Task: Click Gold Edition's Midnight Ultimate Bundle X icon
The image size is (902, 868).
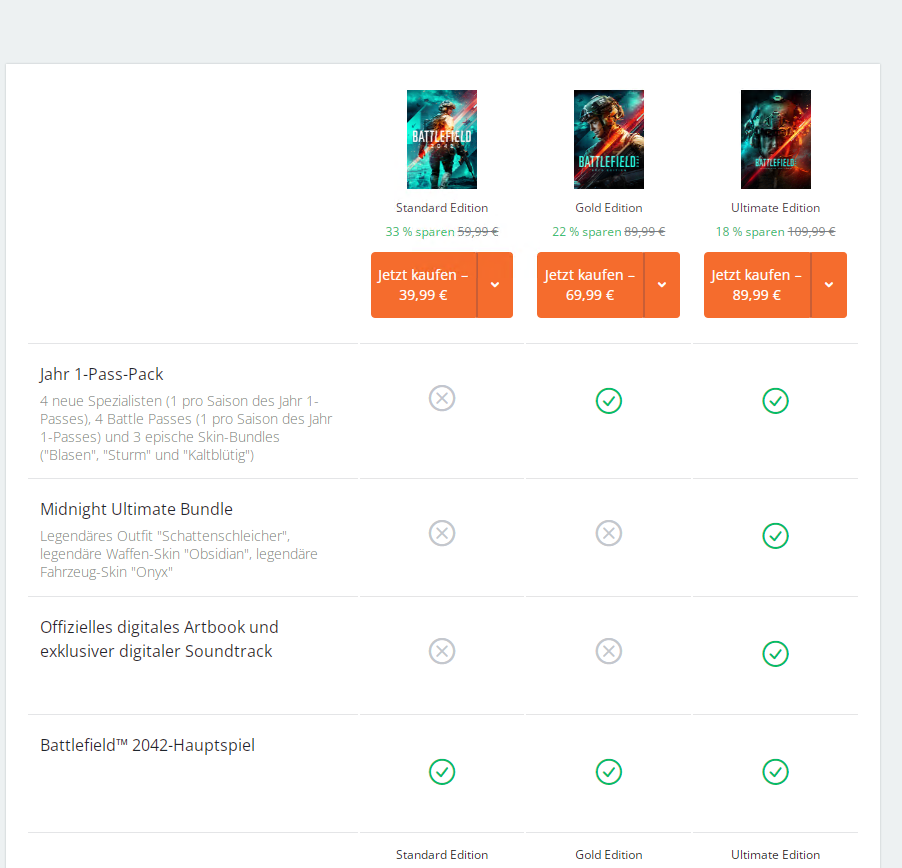Action: coord(608,533)
